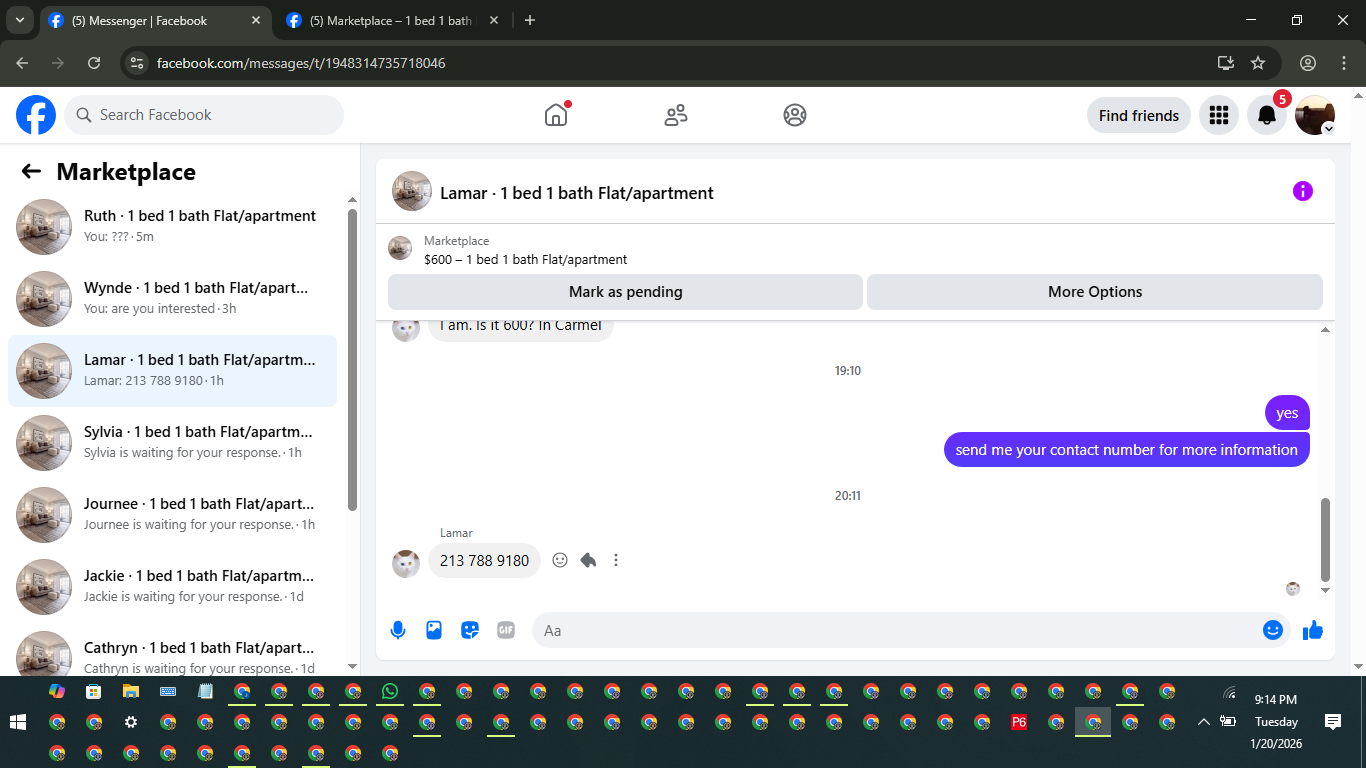Open the Chrome three-dot menu

point(1344,63)
